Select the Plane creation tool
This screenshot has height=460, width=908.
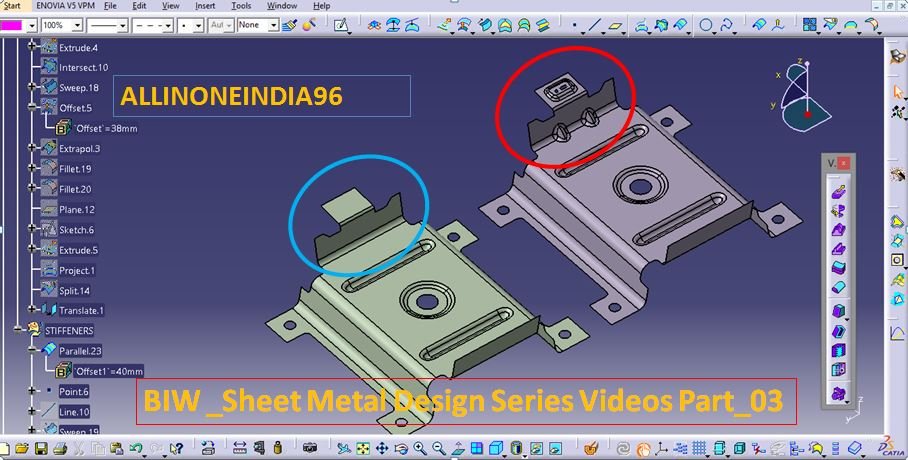(616, 25)
